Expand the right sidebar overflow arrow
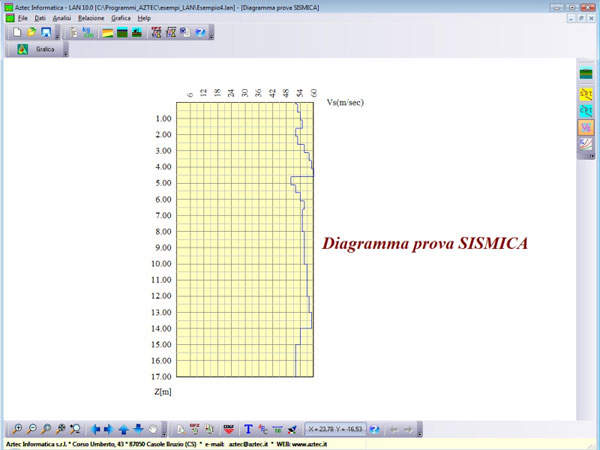 592,156
